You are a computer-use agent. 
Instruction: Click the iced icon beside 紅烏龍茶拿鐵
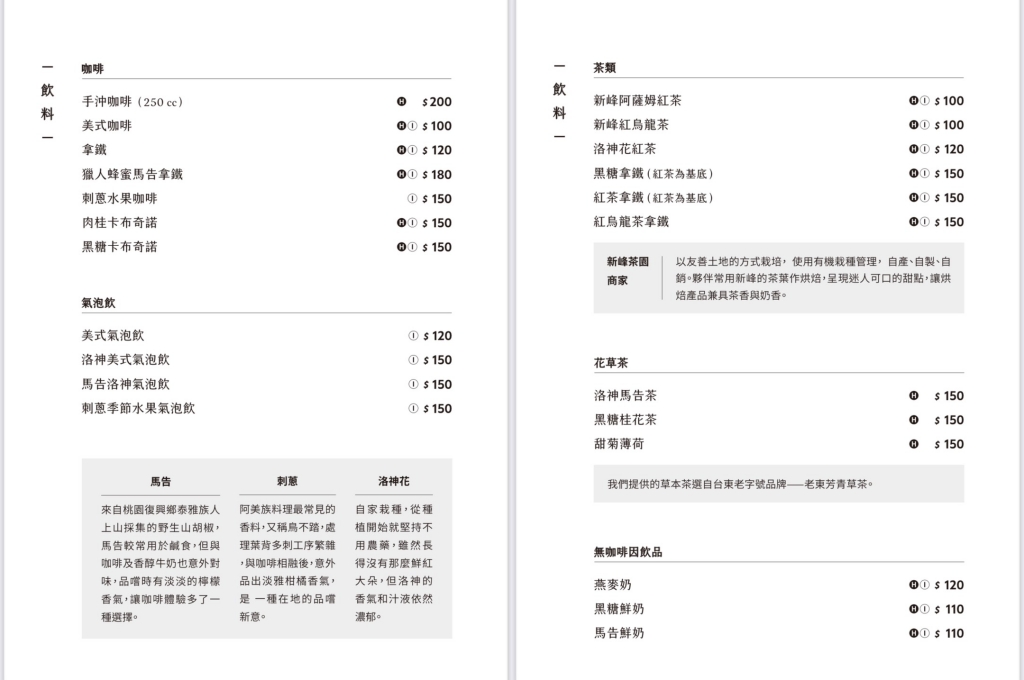(924, 221)
